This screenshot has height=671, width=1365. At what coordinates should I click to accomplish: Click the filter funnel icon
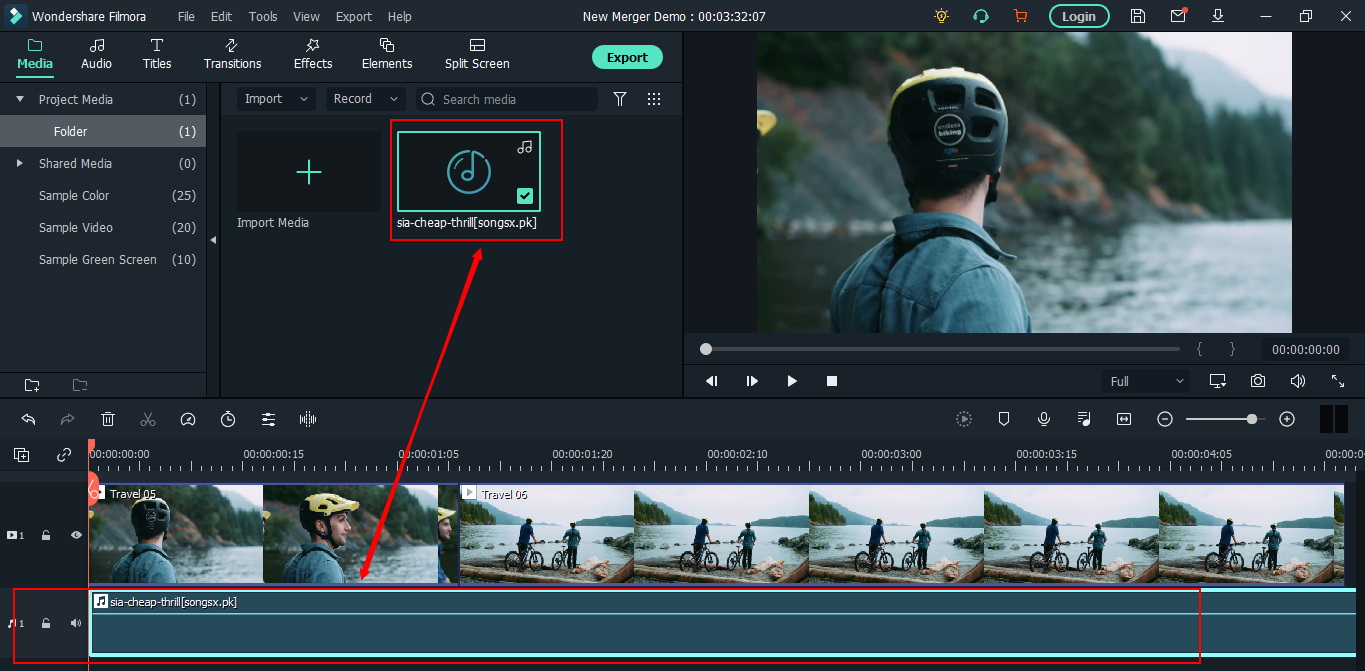pos(620,99)
